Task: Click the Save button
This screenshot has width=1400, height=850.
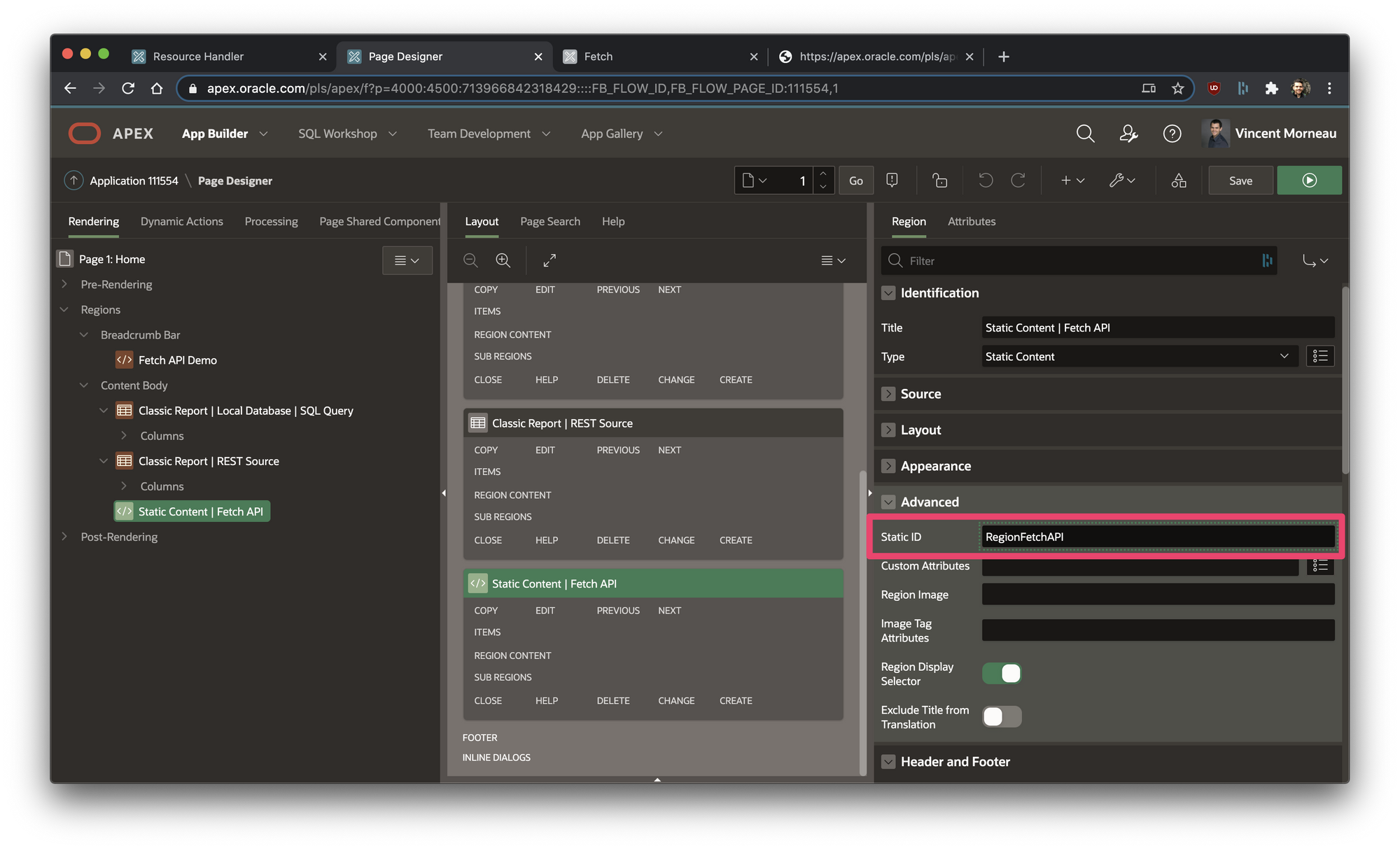Action: tap(1240, 180)
